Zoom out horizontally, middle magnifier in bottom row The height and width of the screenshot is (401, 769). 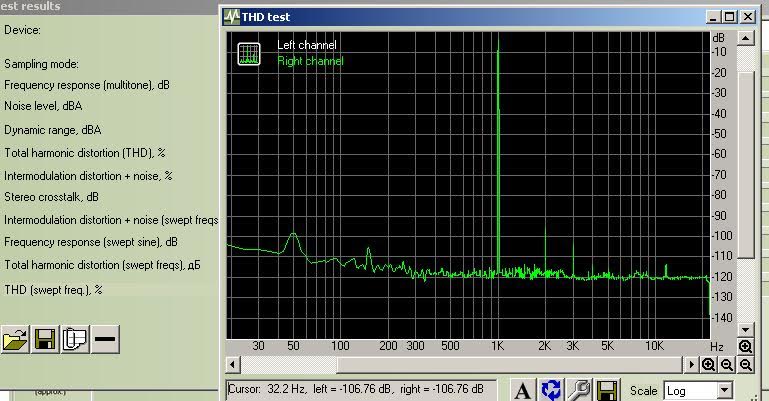(727, 364)
